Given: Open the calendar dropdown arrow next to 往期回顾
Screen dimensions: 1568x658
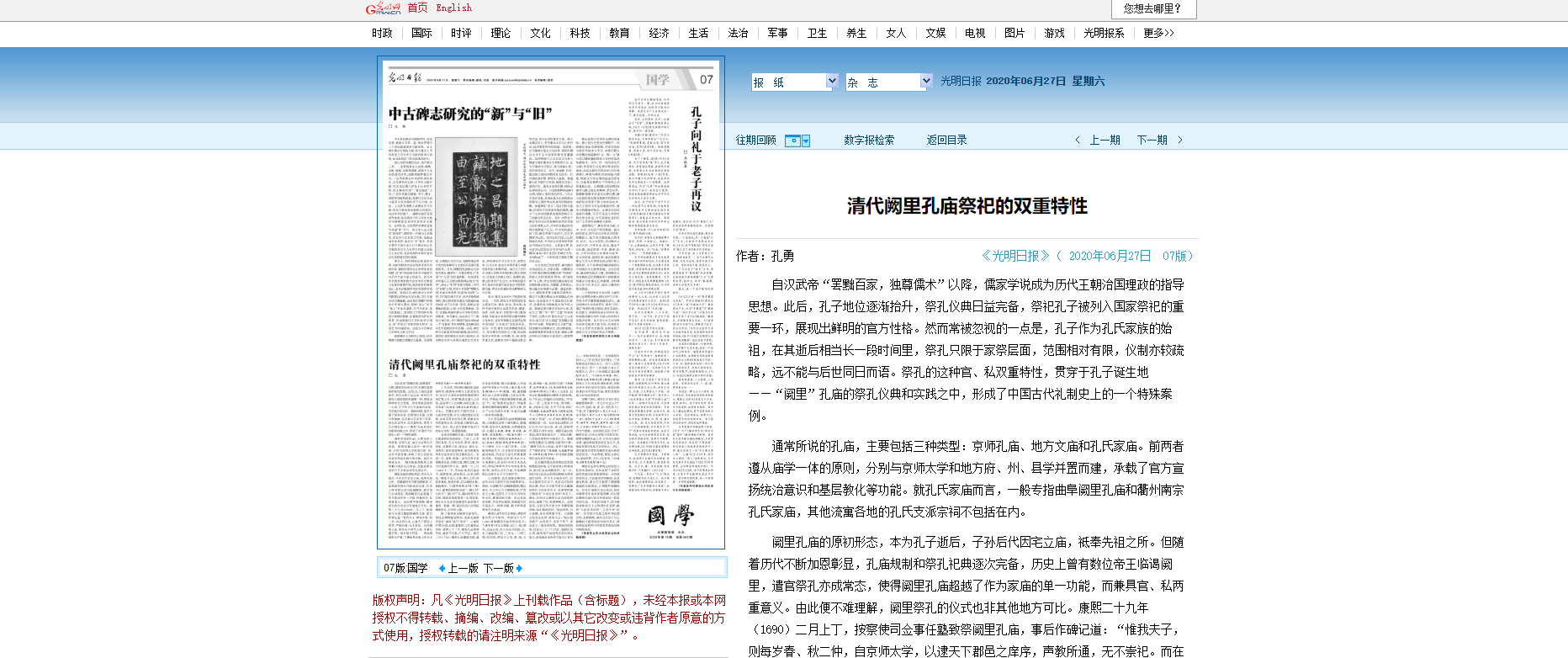Looking at the screenshot, I should point(806,141).
